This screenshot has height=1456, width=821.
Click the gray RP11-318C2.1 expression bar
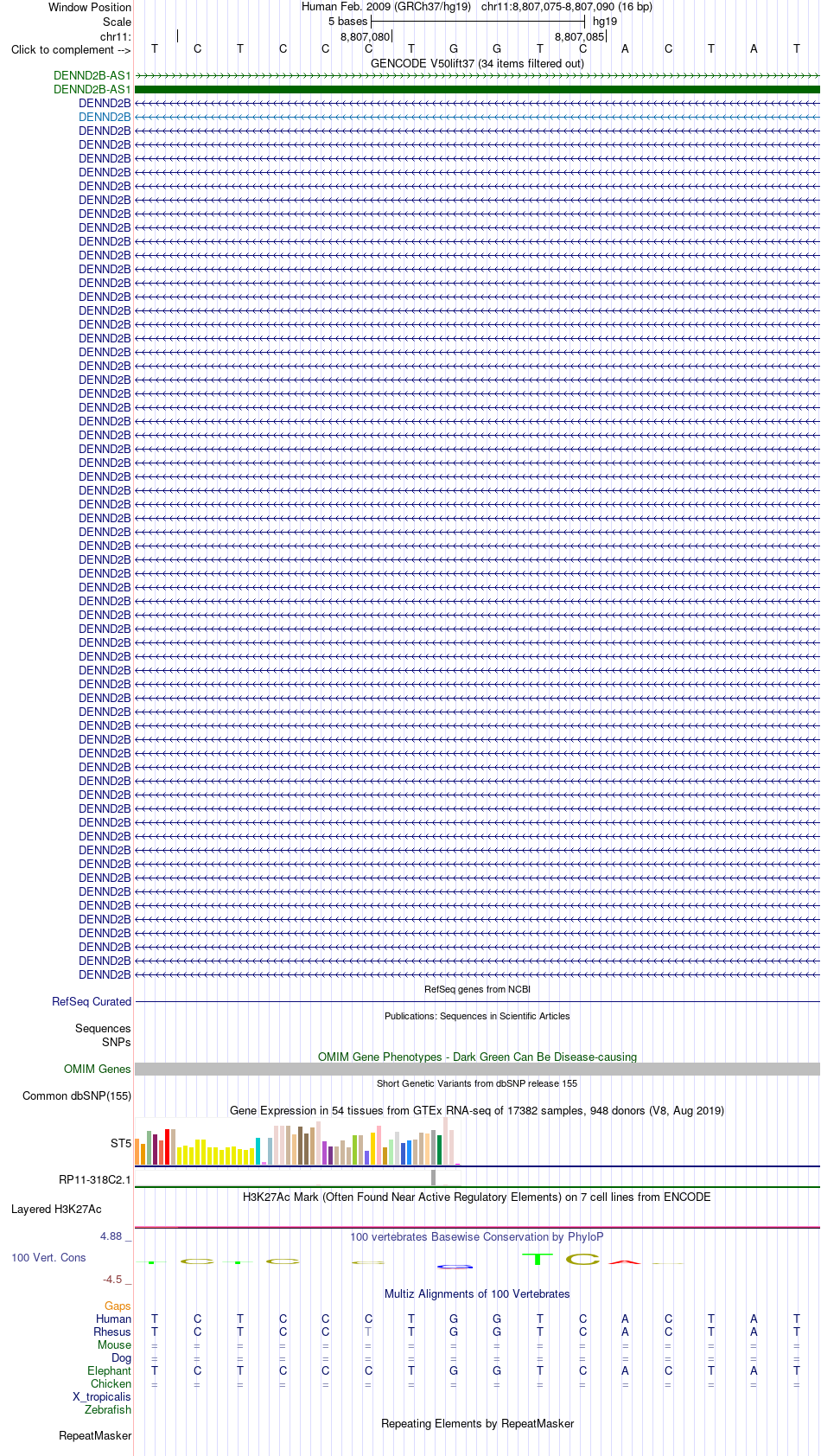434,1178
